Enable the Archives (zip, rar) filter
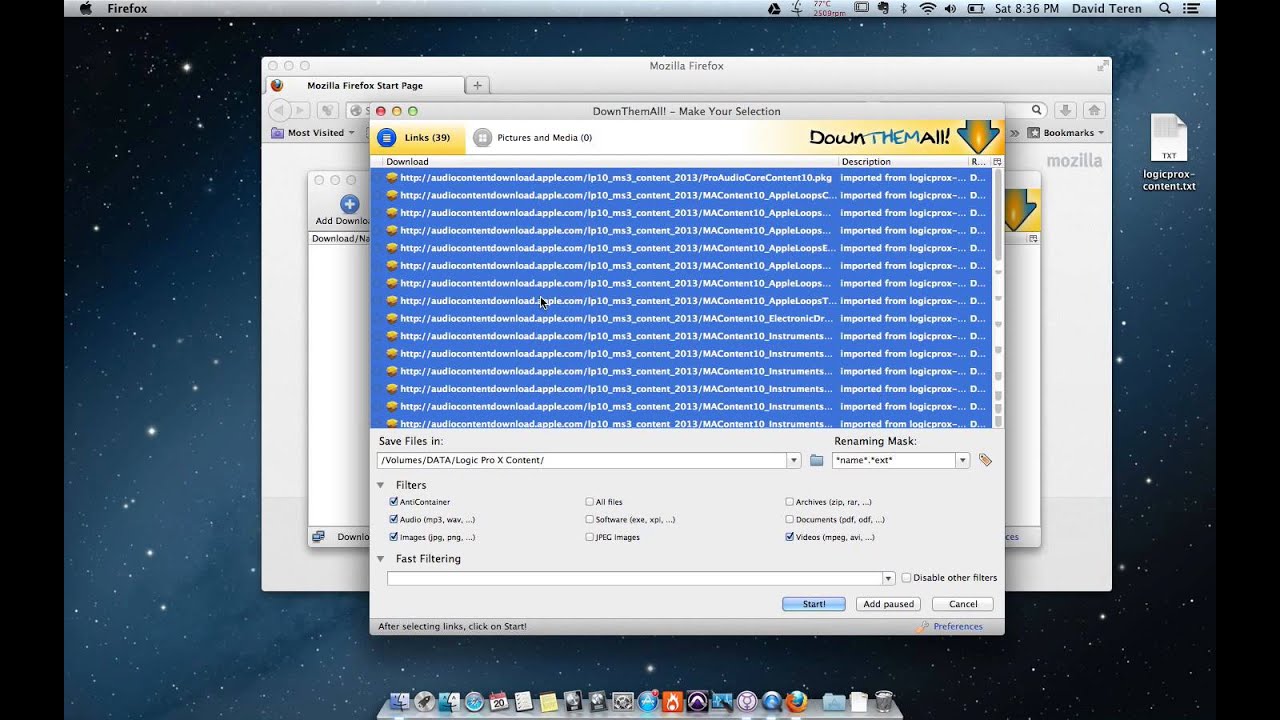The width and height of the screenshot is (1280, 720). pyautogui.click(x=790, y=502)
